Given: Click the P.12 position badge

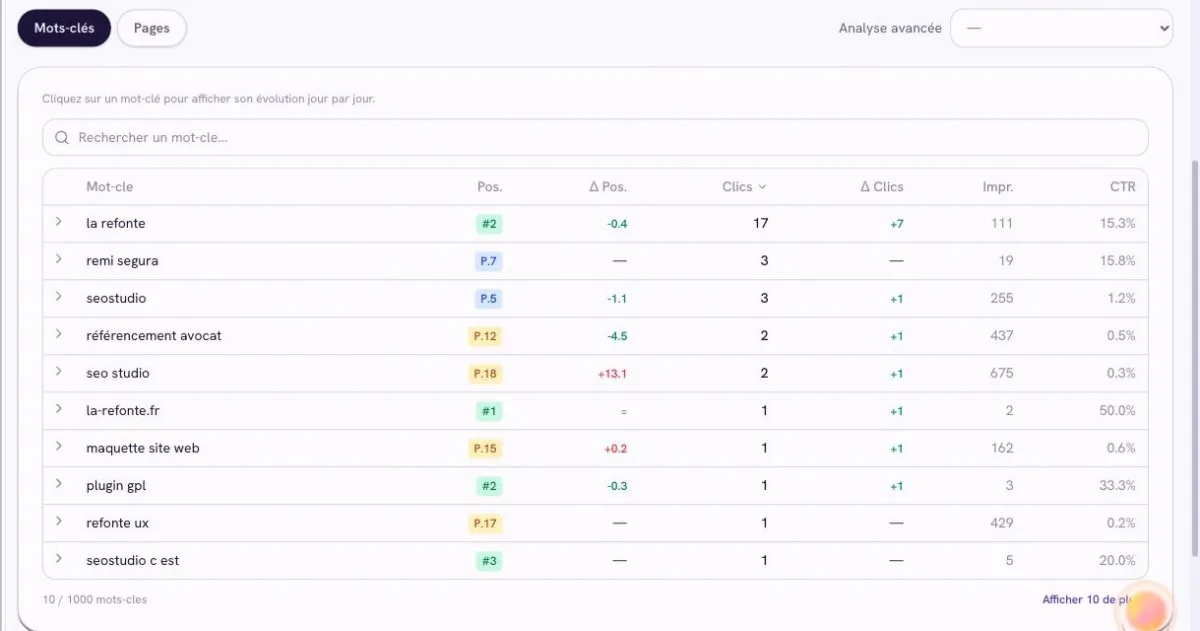Looking at the screenshot, I should 485,336.
